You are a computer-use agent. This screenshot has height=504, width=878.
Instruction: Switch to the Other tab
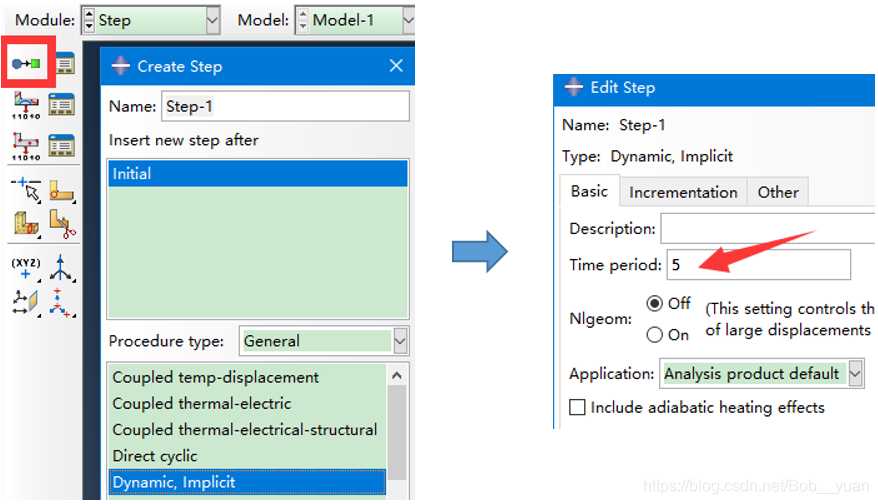[x=777, y=192]
